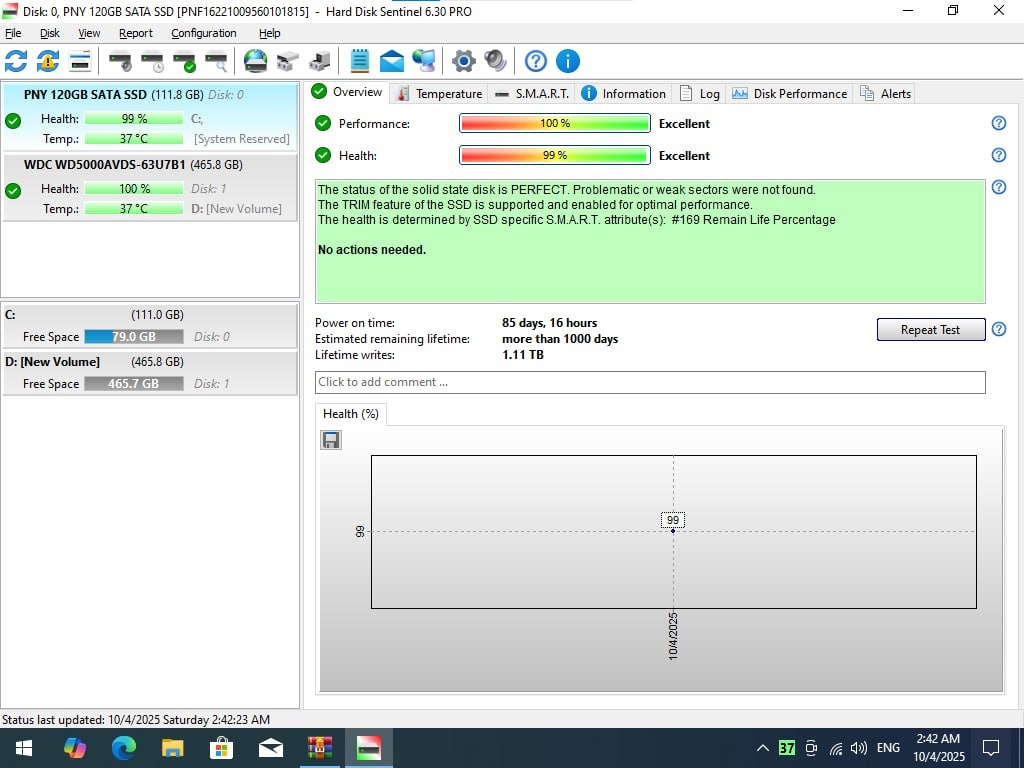The height and width of the screenshot is (768, 1024).
Task: Click the gear configuration icon in toolbar
Action: click(x=463, y=61)
